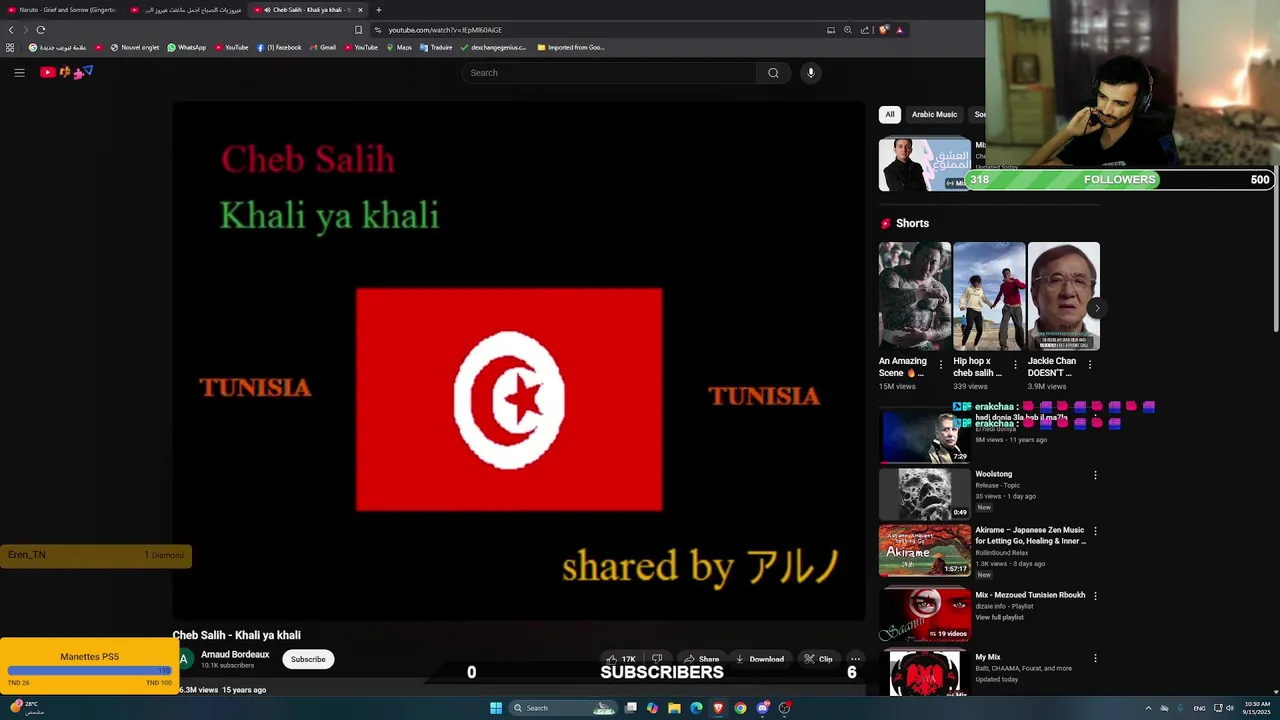The height and width of the screenshot is (720, 1280).
Task: Open Task View on taskbar
Action: click(631, 708)
